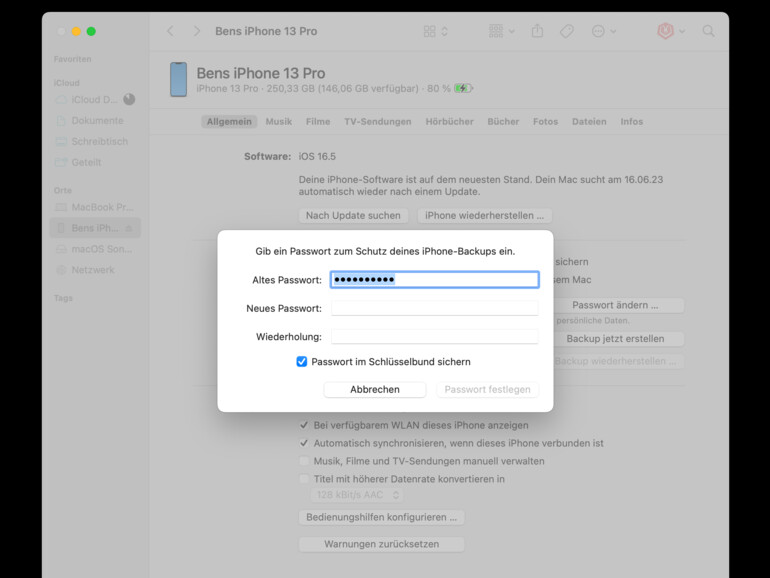The image size is (770, 578).
Task: Eject Bens iPhone via sidebar eject icon
Action: coord(129,228)
